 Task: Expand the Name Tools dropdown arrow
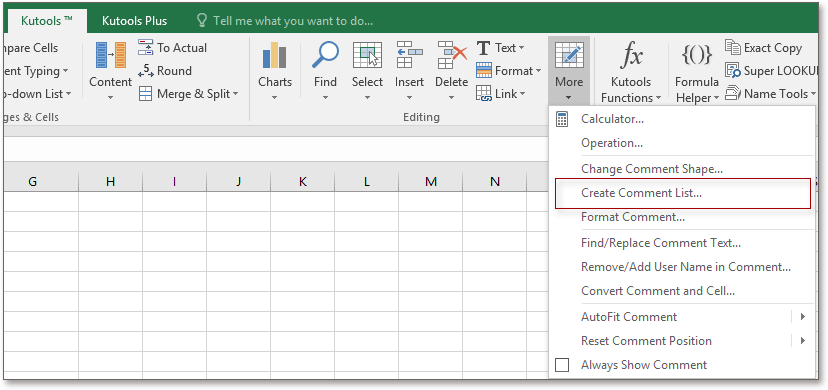click(x=813, y=94)
